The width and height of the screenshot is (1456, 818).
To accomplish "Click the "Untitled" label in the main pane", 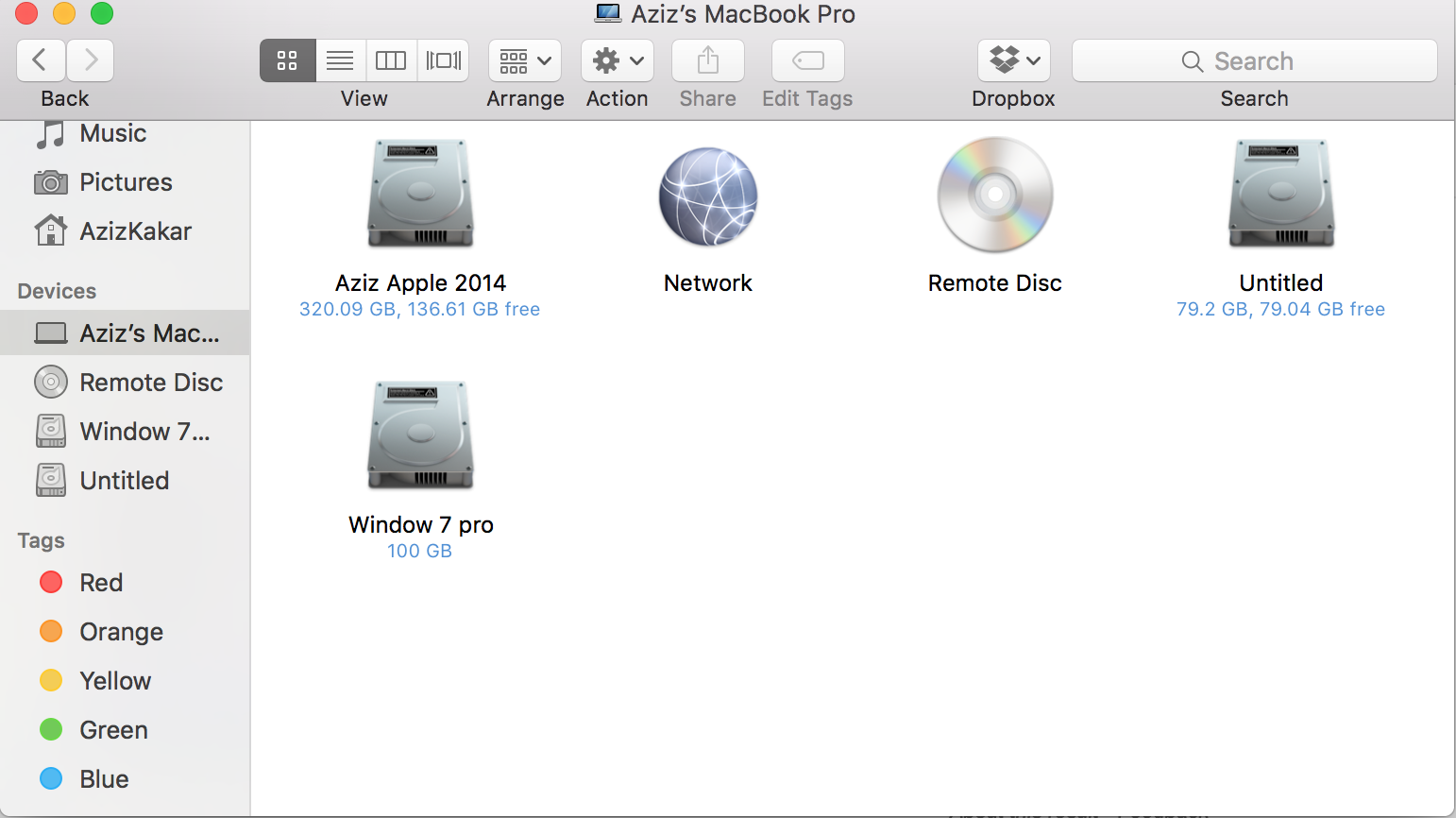I will click(1281, 283).
